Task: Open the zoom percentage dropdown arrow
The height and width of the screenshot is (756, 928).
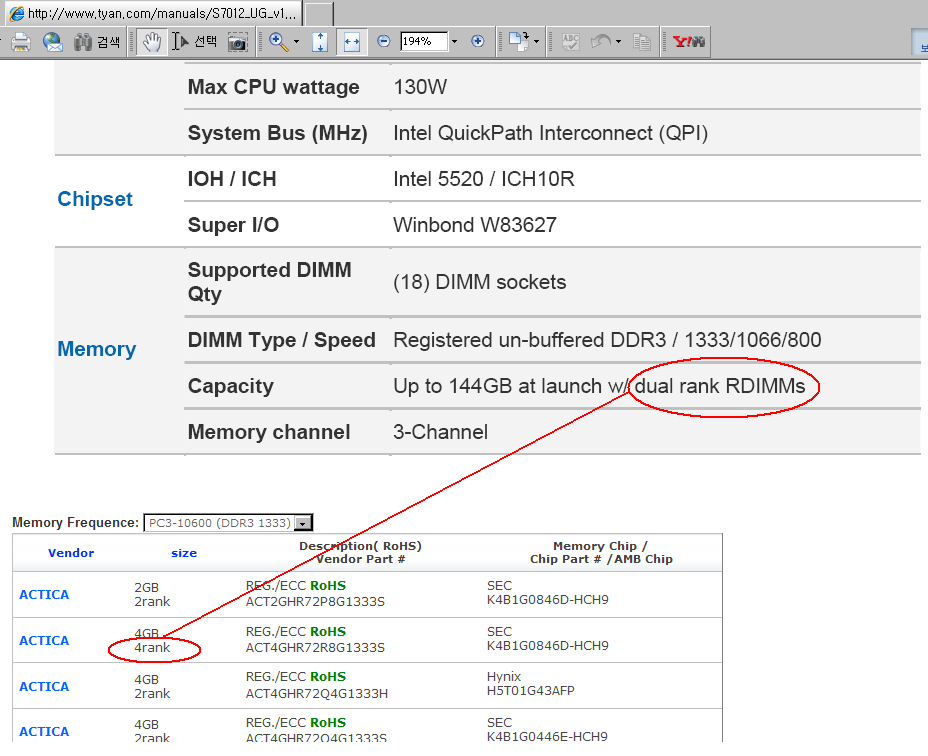Action: click(x=455, y=41)
